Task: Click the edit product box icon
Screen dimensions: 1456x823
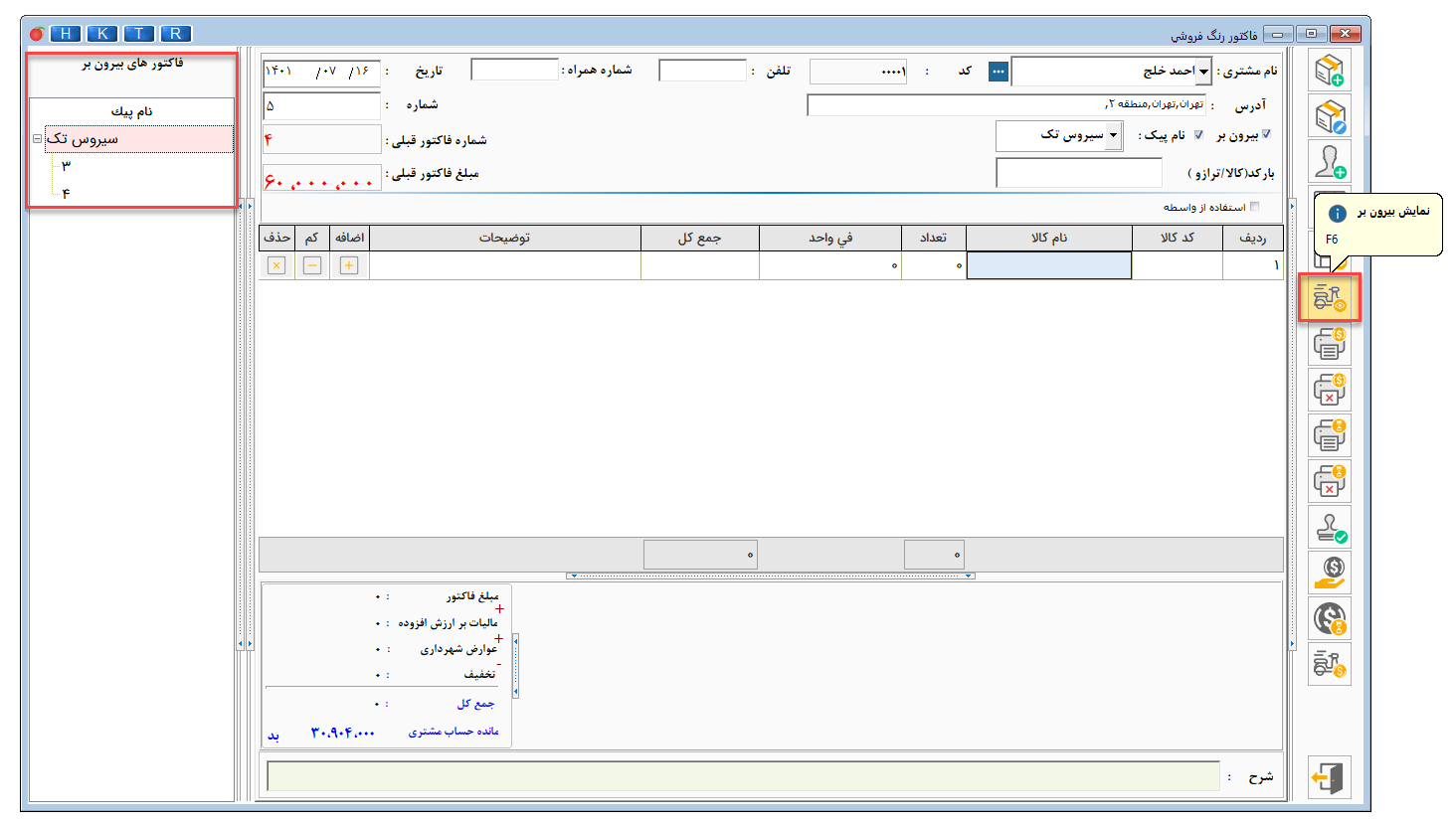Action: (x=1329, y=116)
